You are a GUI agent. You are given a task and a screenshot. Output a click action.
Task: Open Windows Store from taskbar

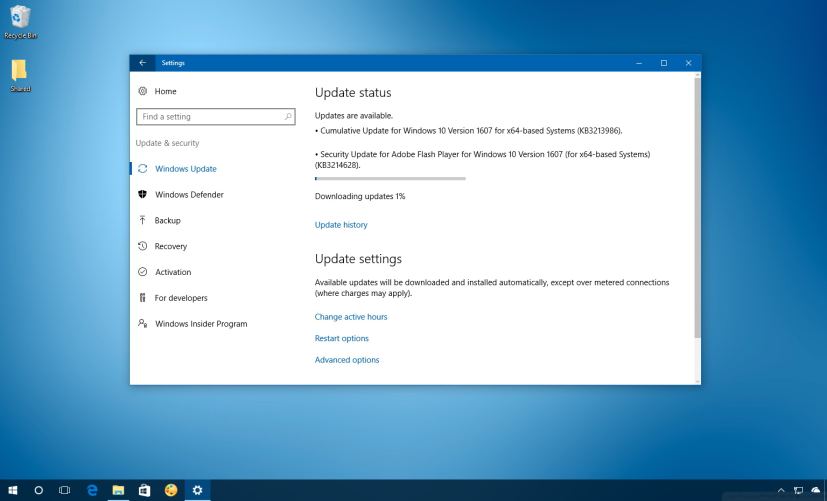145,490
